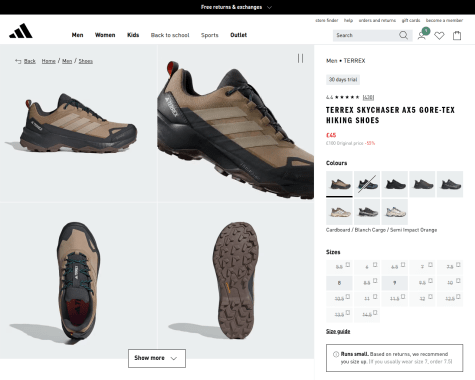Click the notify bell on size 5.5
Viewport: 475px width, 380px height.
[348, 265]
